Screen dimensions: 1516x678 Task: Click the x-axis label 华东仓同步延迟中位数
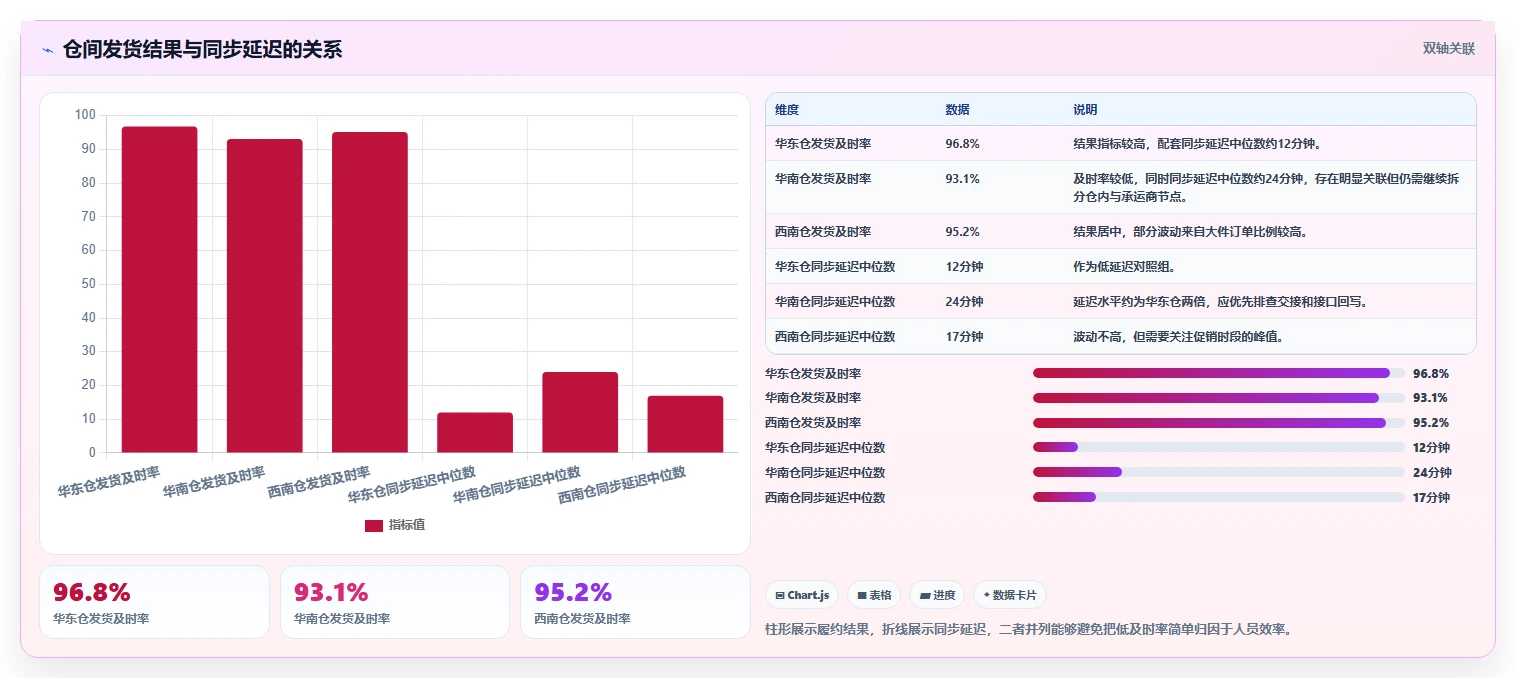(x=411, y=483)
